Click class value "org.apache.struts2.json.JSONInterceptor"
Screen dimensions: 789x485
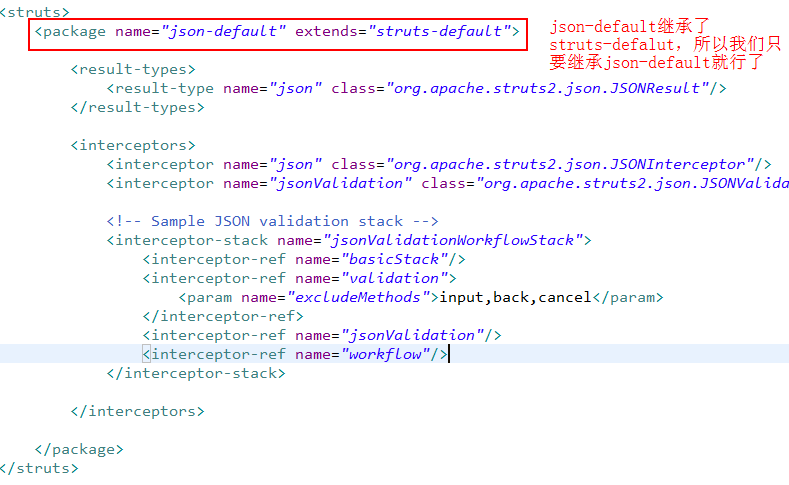570,165
